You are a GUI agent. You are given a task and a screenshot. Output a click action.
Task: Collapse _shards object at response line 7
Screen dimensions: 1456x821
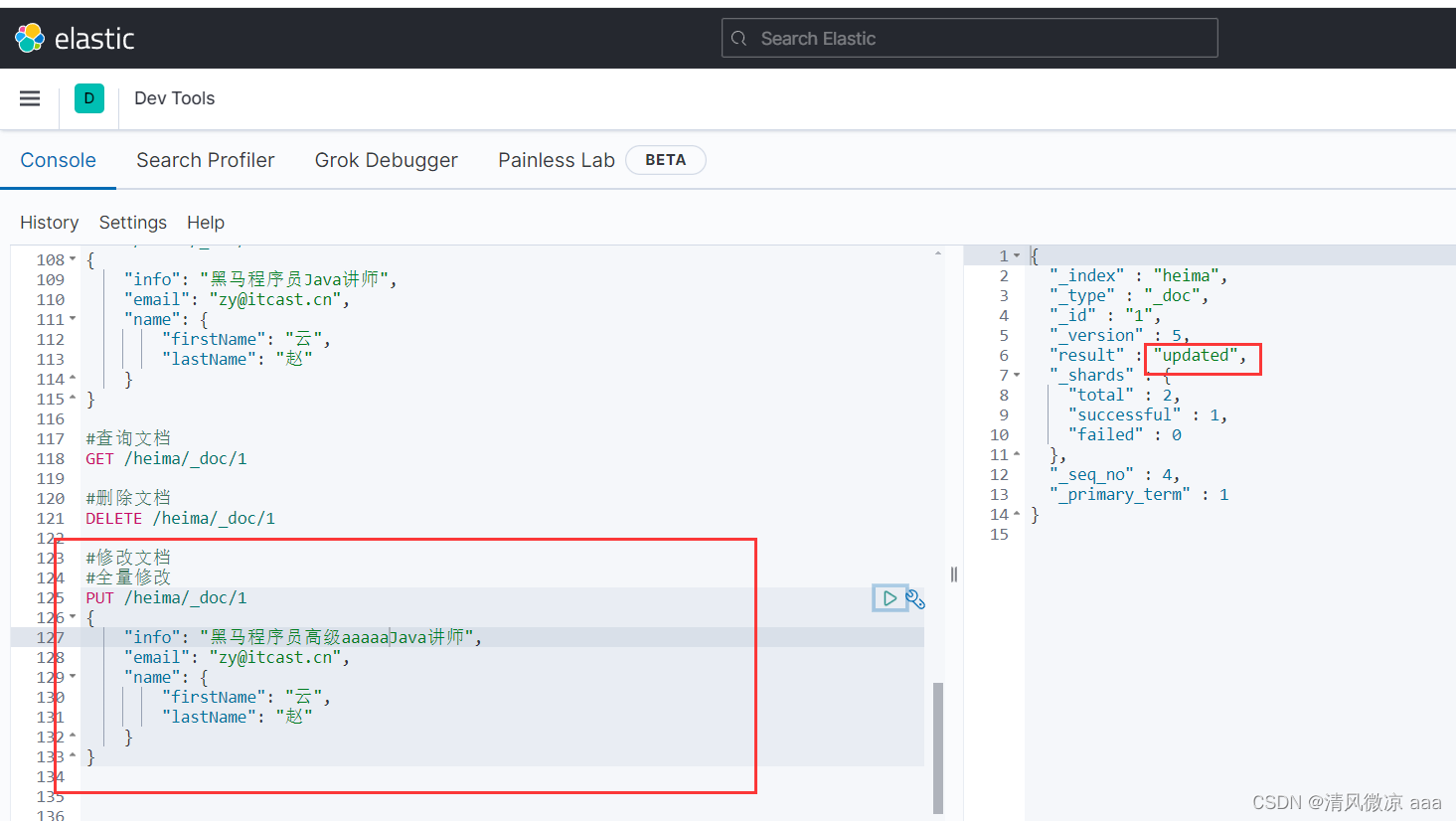coord(1017,375)
